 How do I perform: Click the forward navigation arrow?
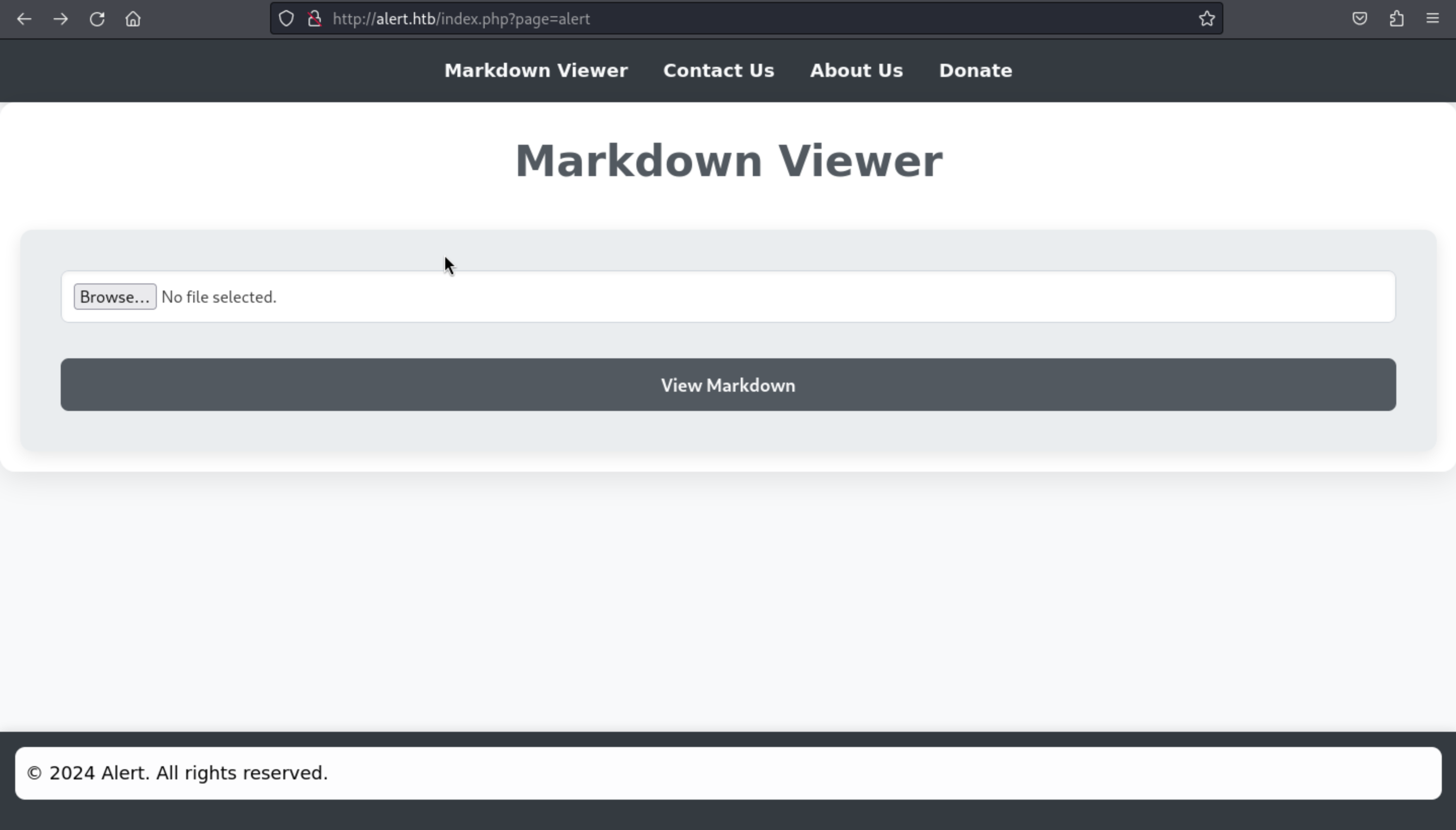point(60,19)
